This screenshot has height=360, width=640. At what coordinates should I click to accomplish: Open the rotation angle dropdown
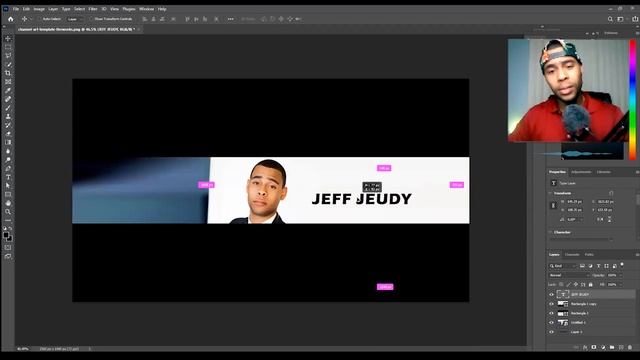coord(581,220)
